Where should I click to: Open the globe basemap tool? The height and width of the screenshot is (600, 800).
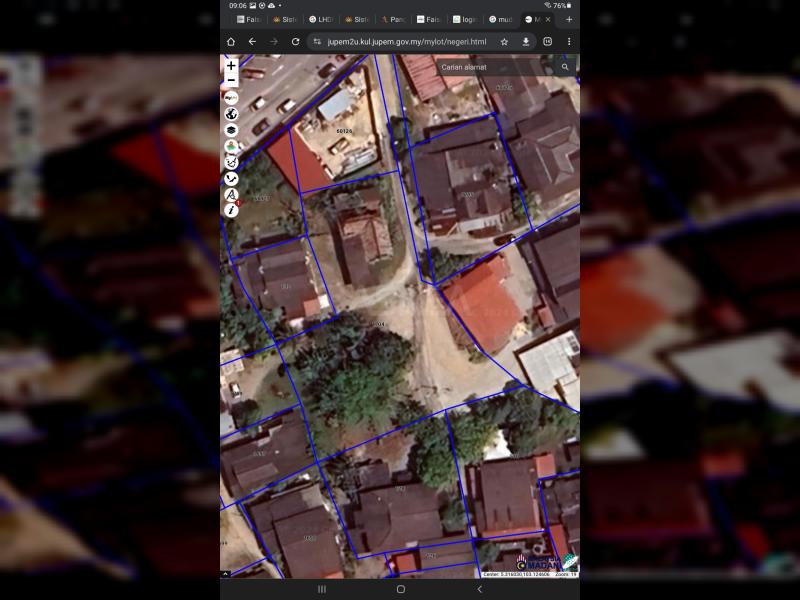tap(231, 114)
